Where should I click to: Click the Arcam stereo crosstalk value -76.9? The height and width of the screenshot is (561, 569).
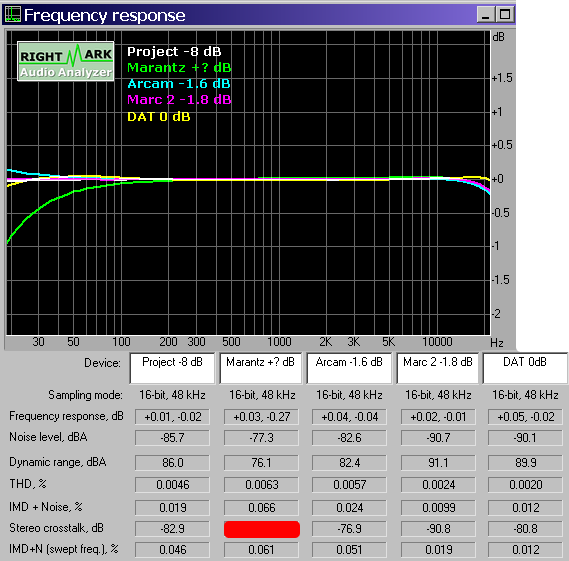point(349,529)
